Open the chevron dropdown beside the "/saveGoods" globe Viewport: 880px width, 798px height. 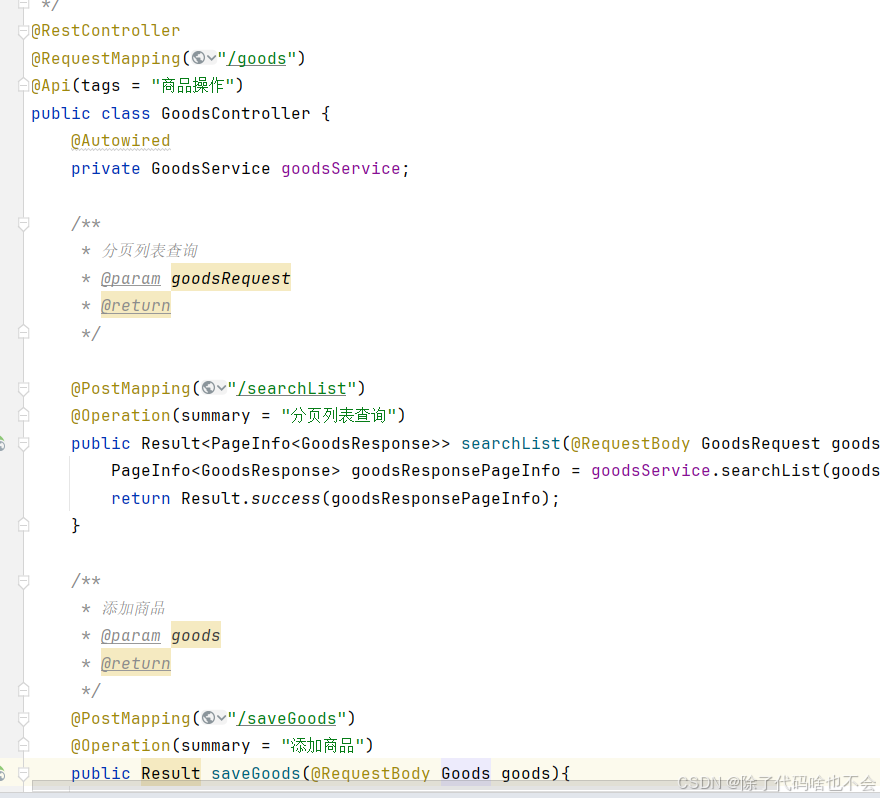221,718
